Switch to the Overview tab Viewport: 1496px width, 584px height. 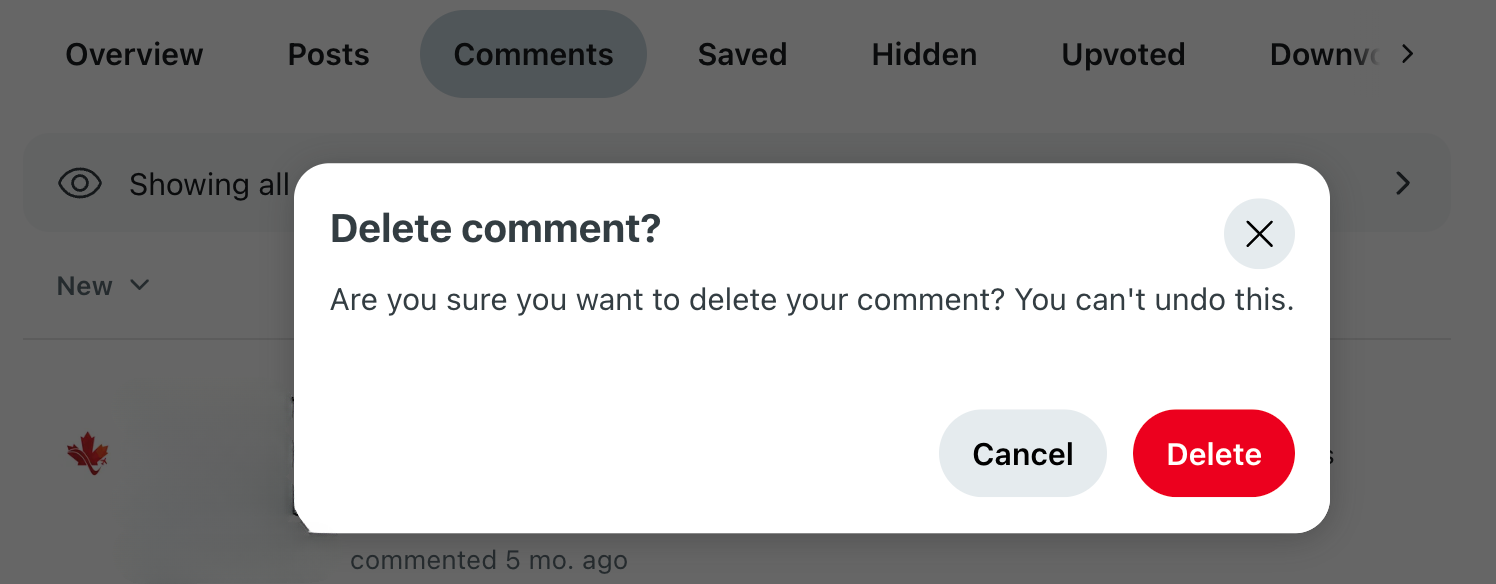133,54
